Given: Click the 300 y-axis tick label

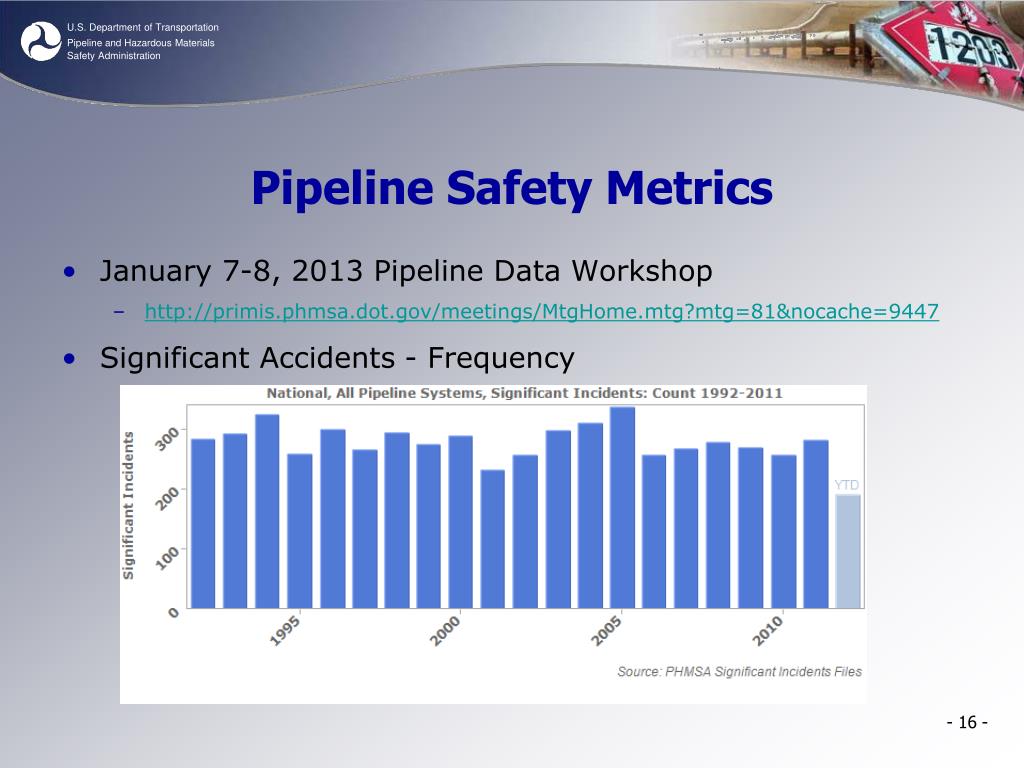Looking at the screenshot, I should tap(167, 438).
